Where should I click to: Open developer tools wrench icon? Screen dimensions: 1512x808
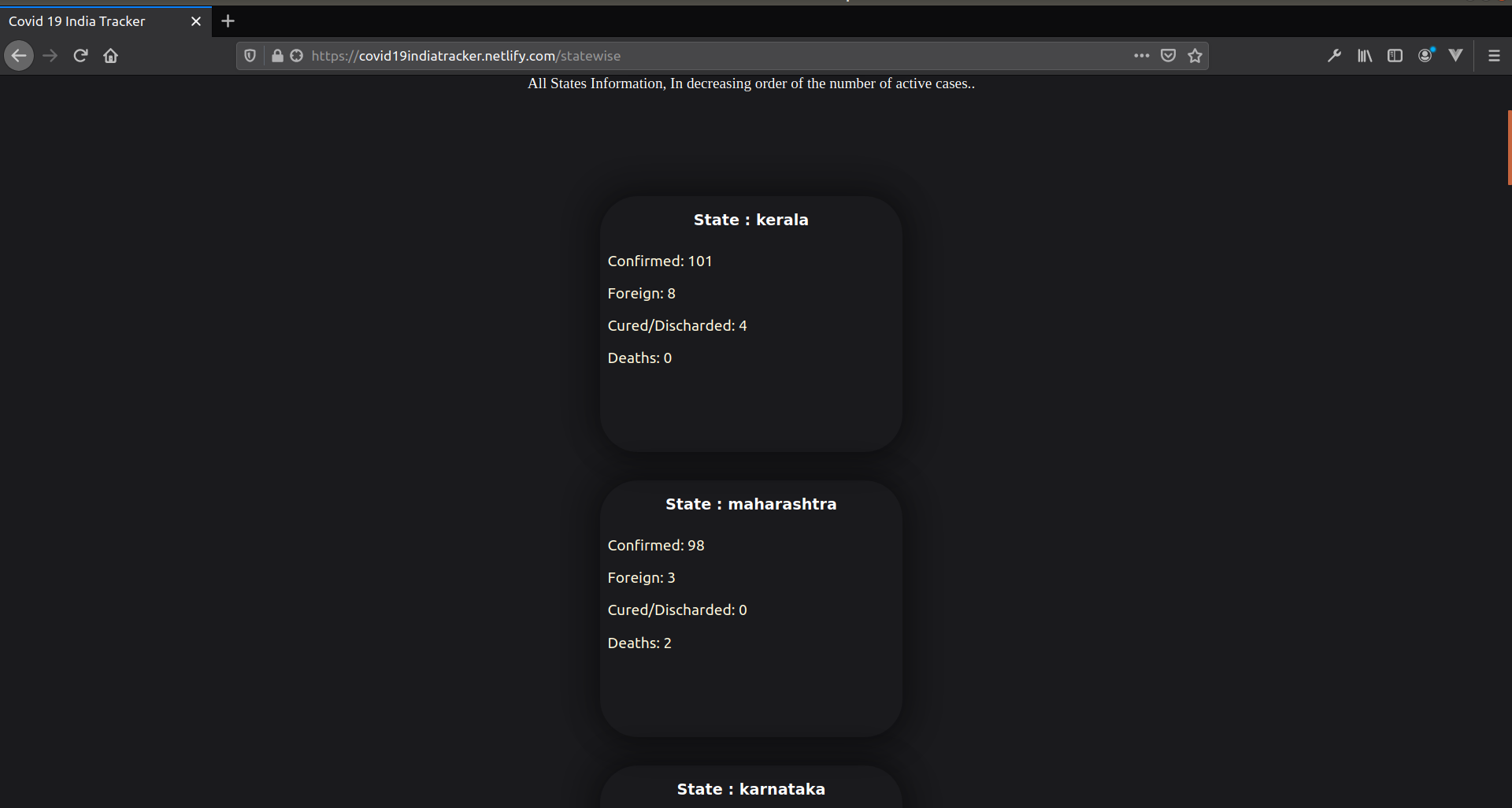[1334, 56]
